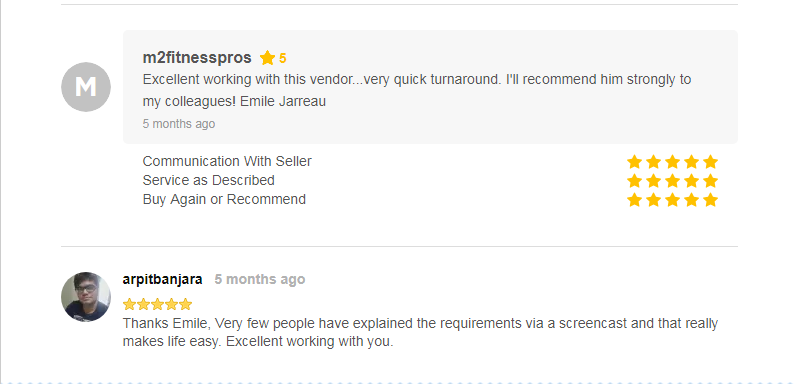This screenshot has height=384, width=796.
Task: Click the first review's 5 months ago timestamp
Action: point(179,124)
